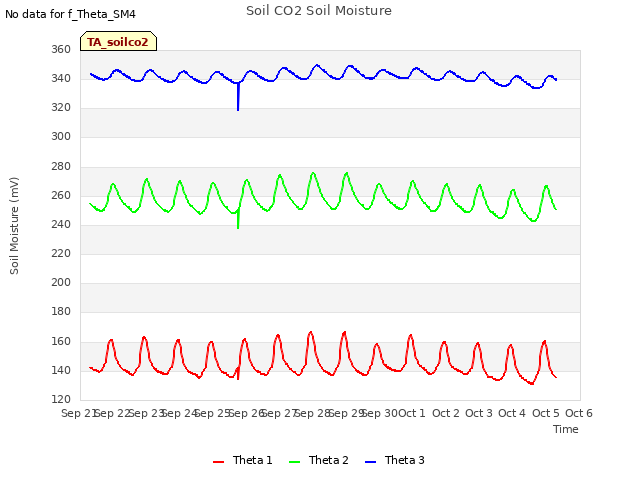
Task: Click the 320 y-axis tick label
Action: point(61,108)
